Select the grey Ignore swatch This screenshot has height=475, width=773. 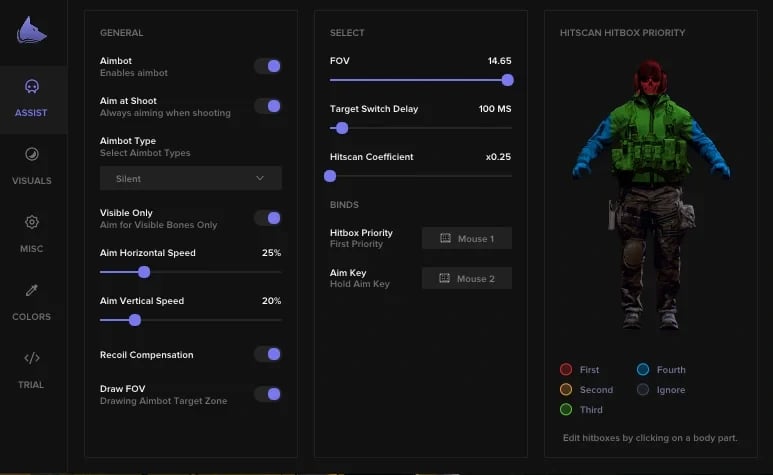(x=643, y=389)
